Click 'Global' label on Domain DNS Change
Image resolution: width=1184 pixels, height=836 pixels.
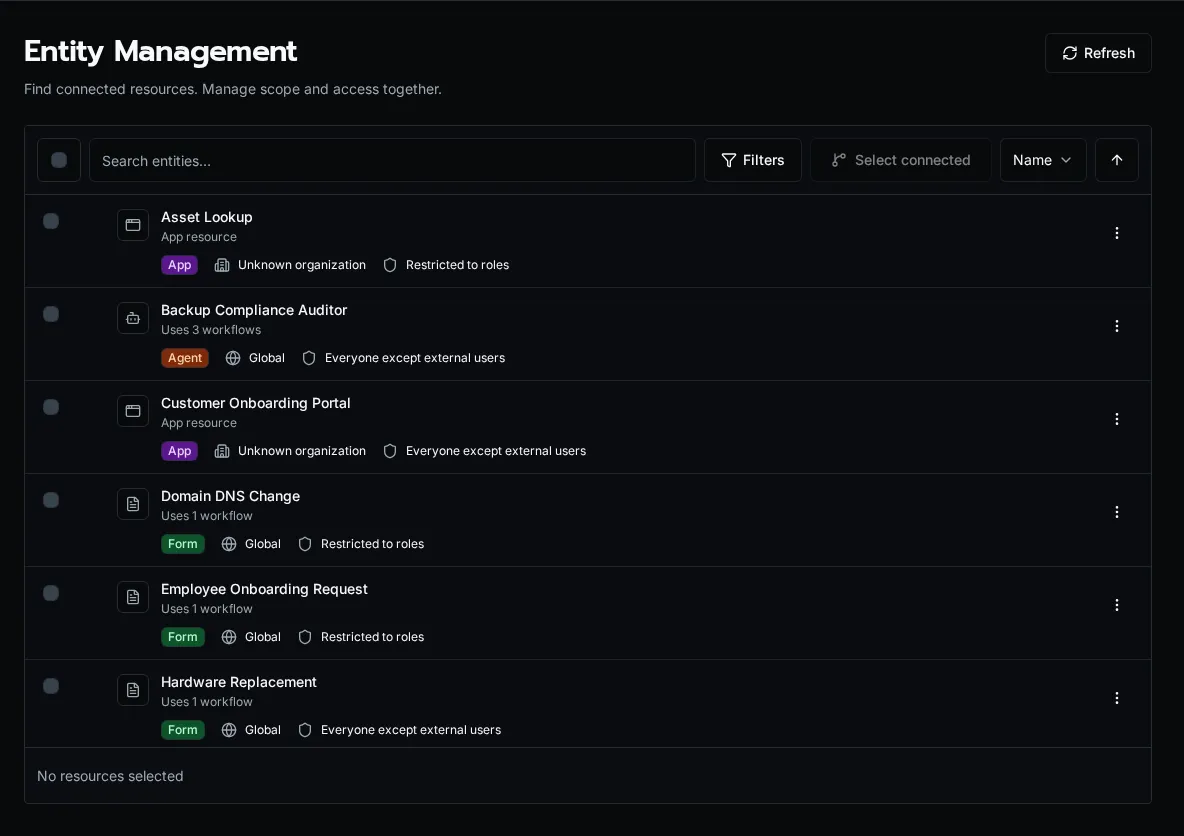coord(263,544)
